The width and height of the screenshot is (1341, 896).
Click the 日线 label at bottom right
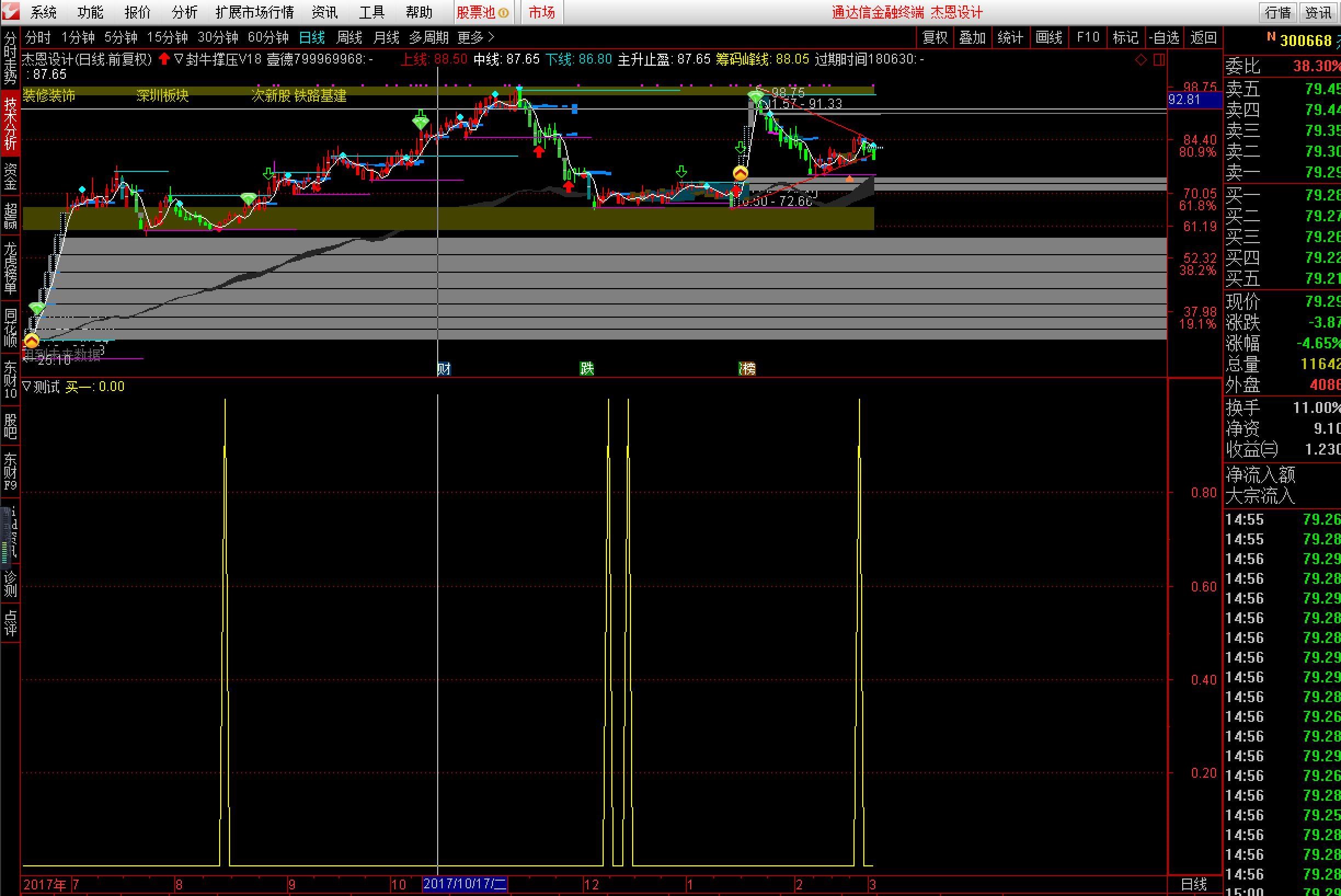coord(1194,884)
